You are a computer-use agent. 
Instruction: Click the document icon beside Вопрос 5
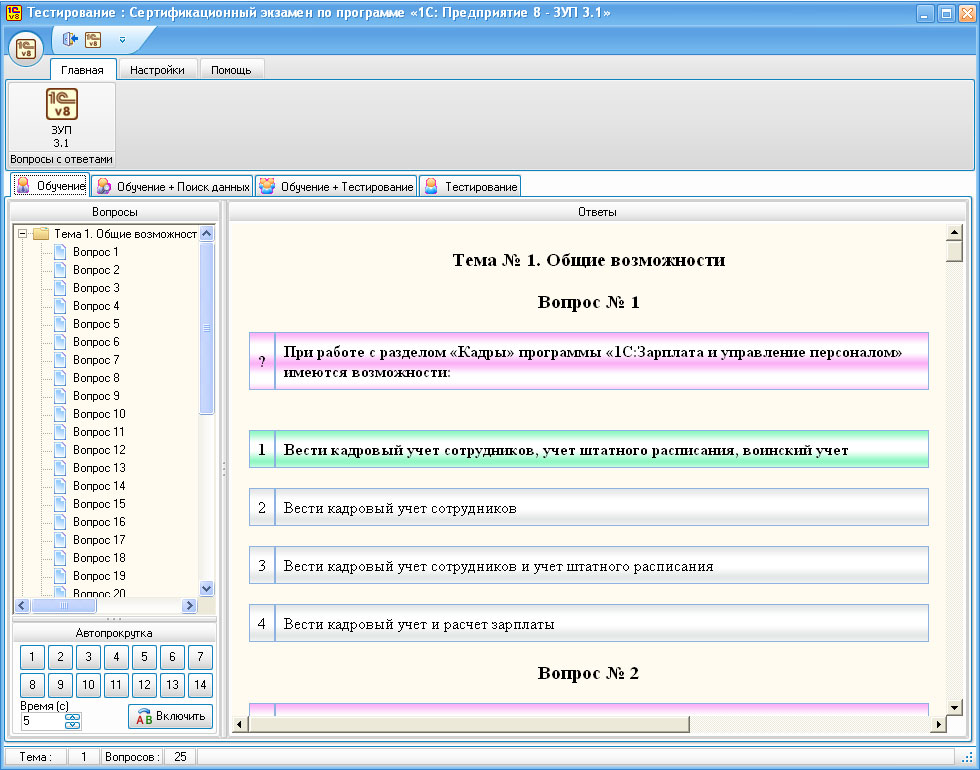click(x=59, y=324)
